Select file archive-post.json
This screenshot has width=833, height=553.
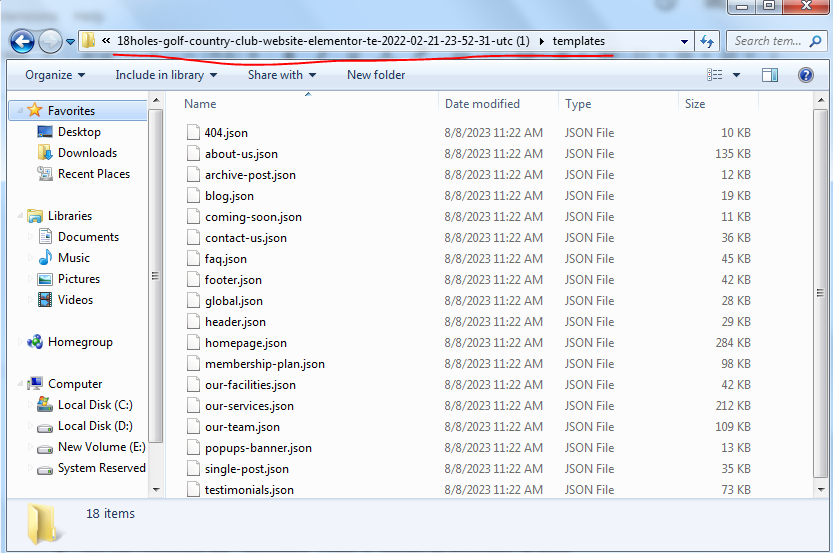coord(250,175)
